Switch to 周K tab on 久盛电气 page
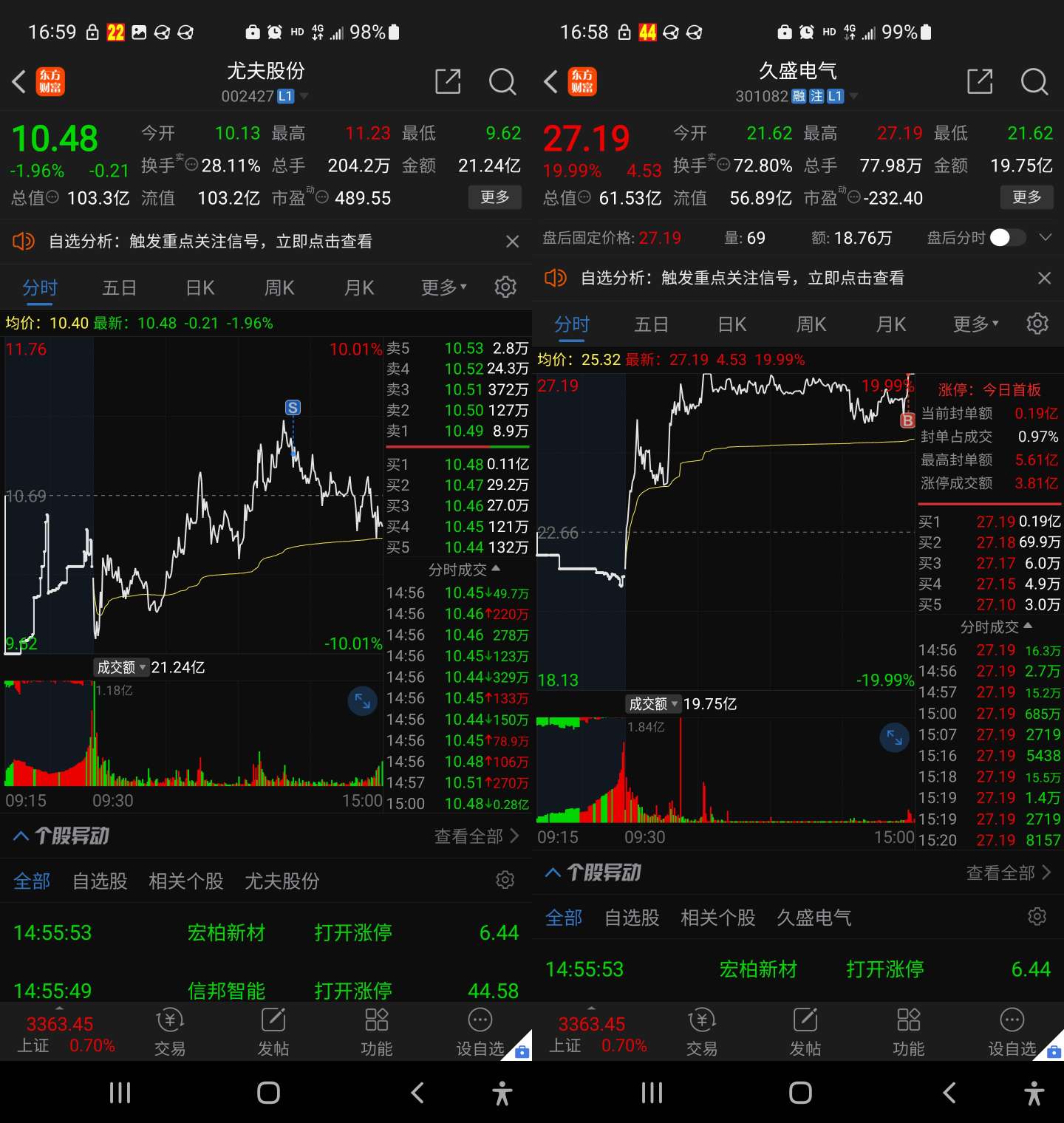Image resolution: width=1064 pixels, height=1123 pixels. tap(811, 324)
